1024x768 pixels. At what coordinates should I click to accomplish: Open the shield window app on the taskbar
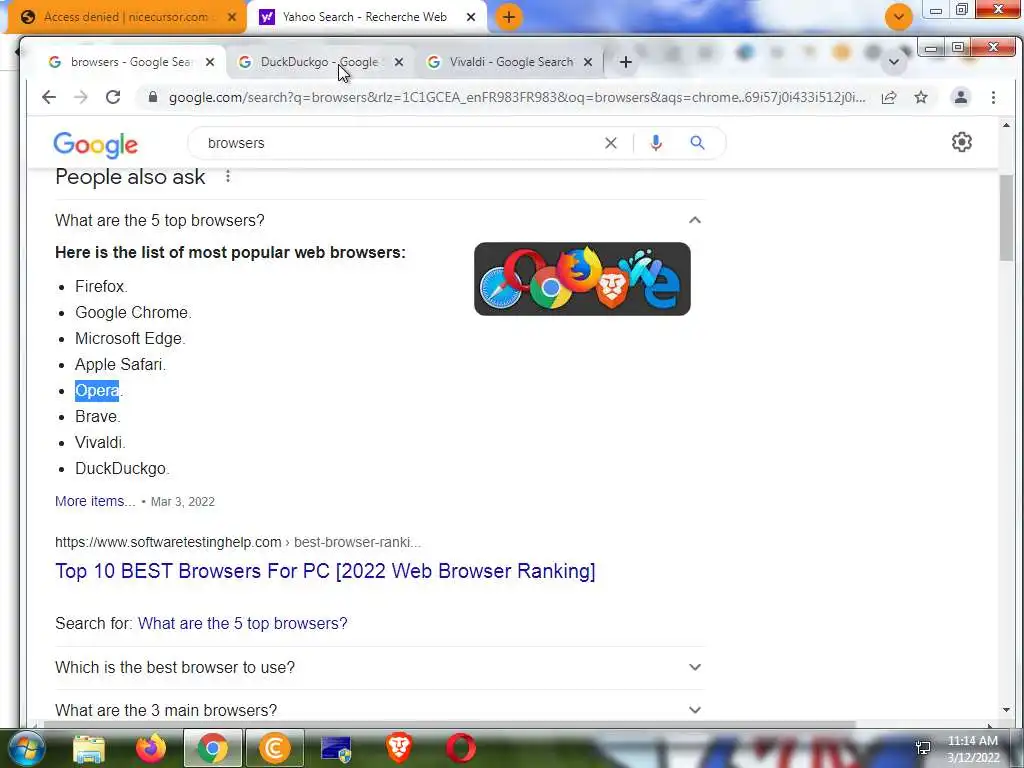pyautogui.click(x=336, y=749)
